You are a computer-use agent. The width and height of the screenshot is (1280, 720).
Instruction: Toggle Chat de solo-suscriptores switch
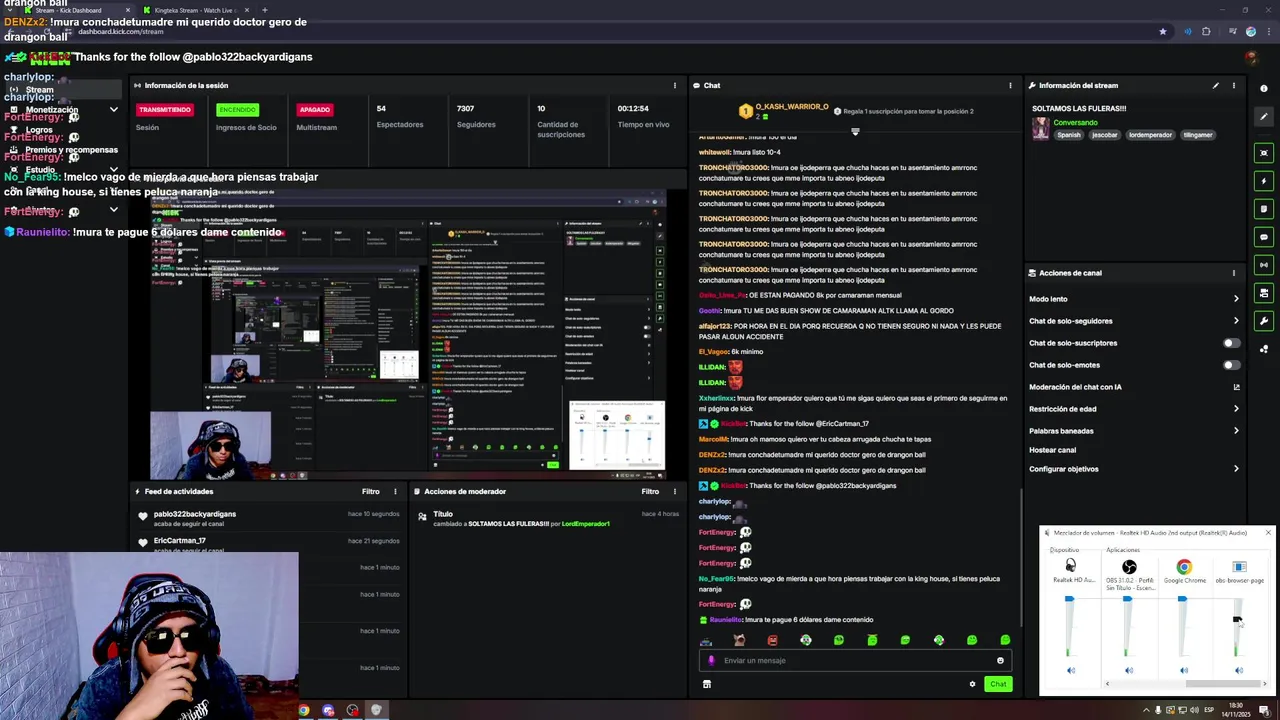point(1232,343)
